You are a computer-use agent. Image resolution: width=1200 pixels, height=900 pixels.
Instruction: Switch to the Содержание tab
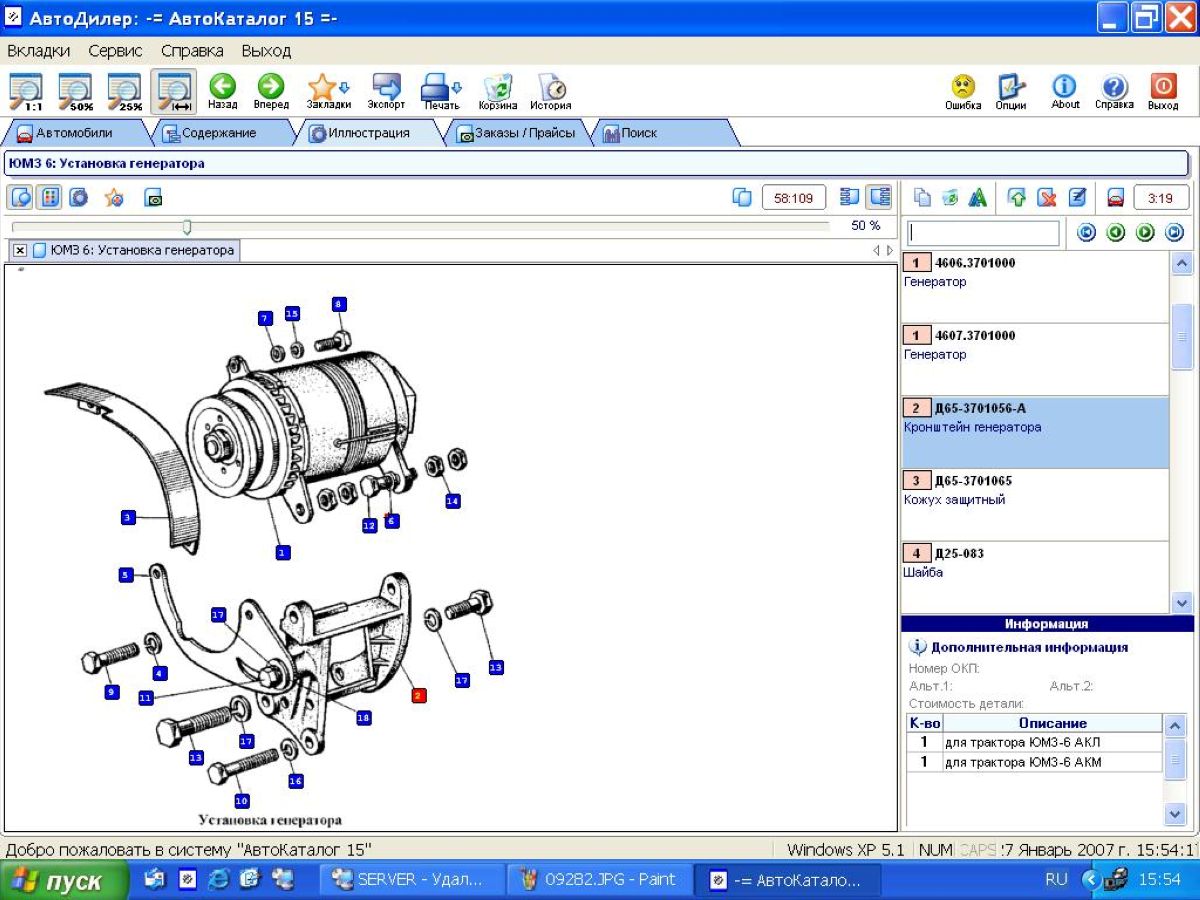coord(218,132)
